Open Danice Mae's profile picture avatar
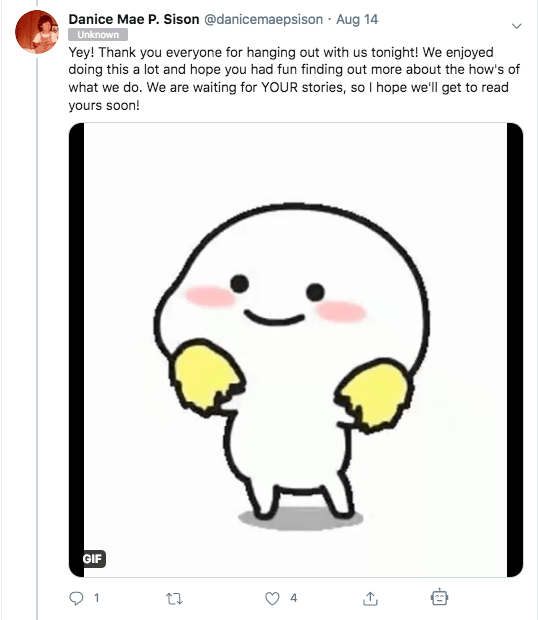 click(37, 32)
